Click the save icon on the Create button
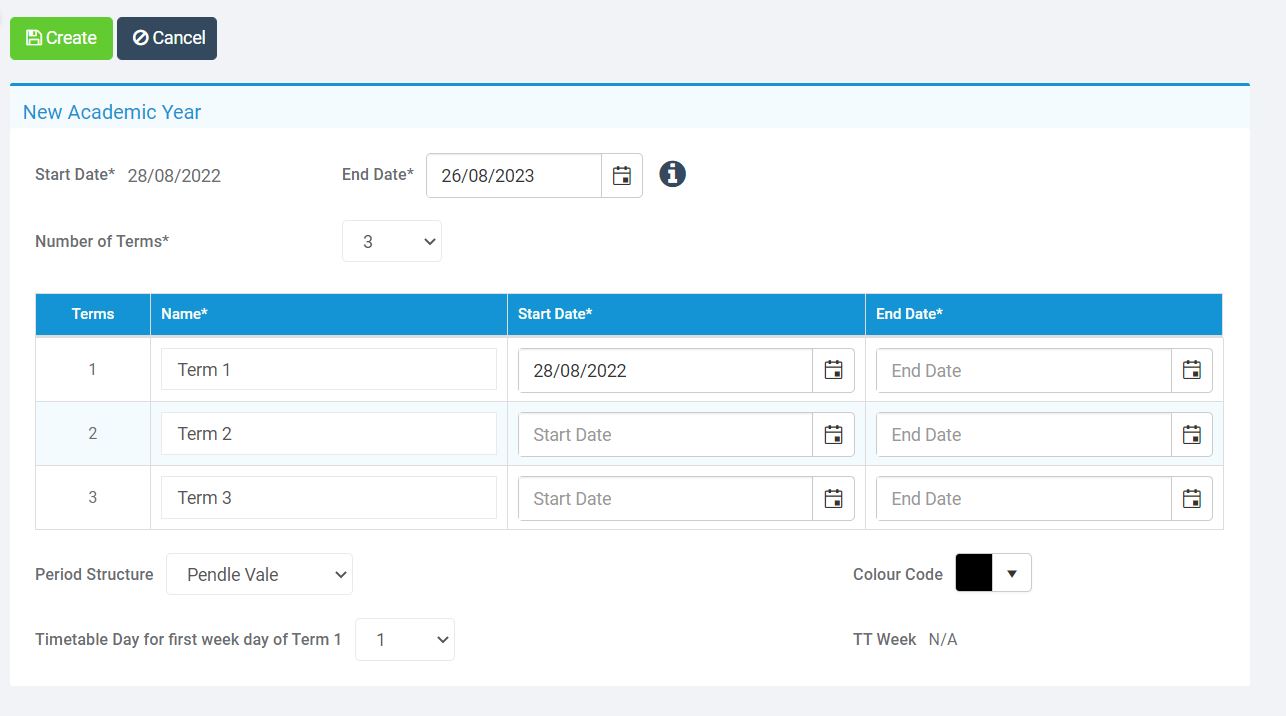The height and width of the screenshot is (716, 1286). click(33, 37)
